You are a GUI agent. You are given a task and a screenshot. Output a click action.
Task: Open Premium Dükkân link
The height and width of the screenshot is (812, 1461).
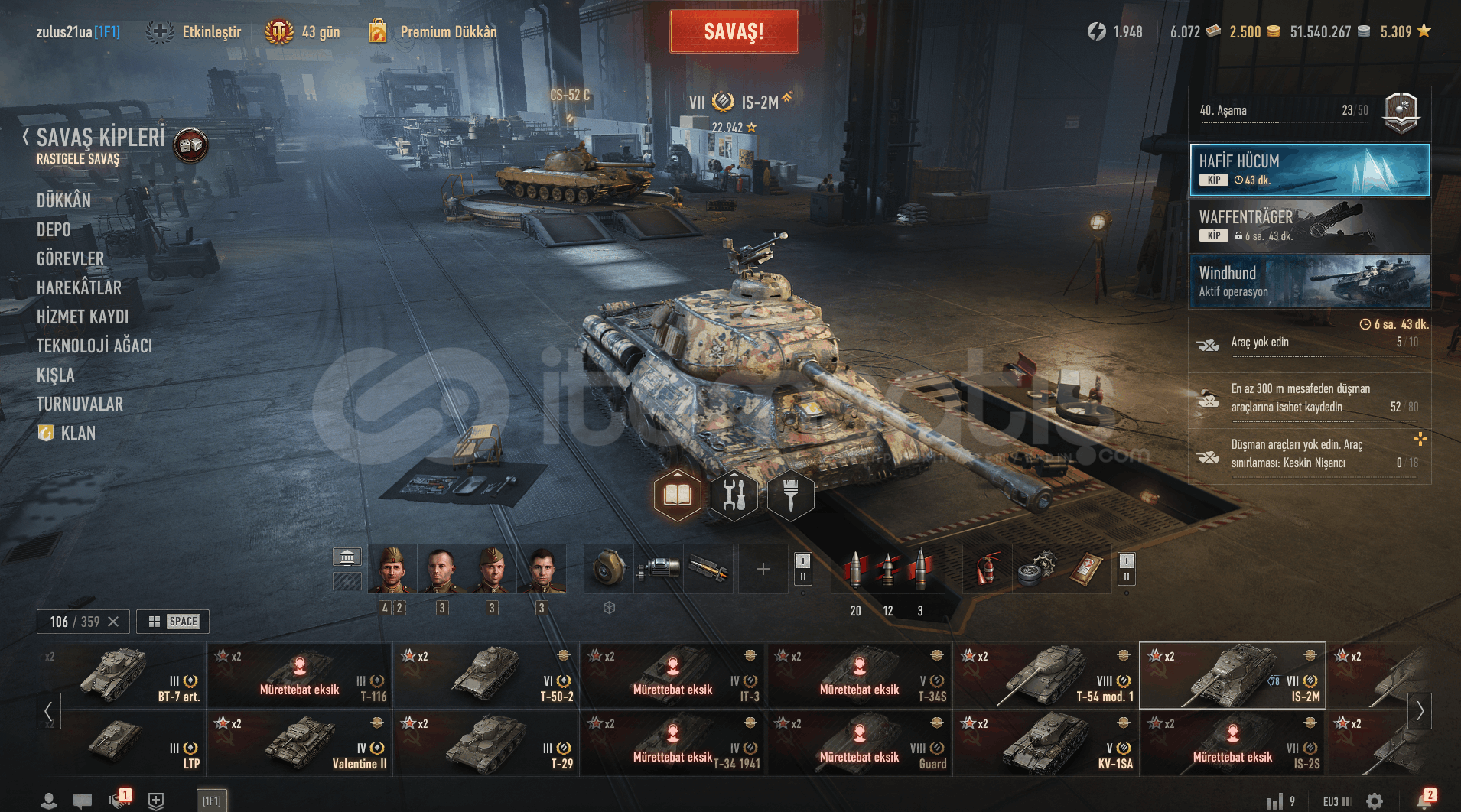pyautogui.click(x=448, y=32)
